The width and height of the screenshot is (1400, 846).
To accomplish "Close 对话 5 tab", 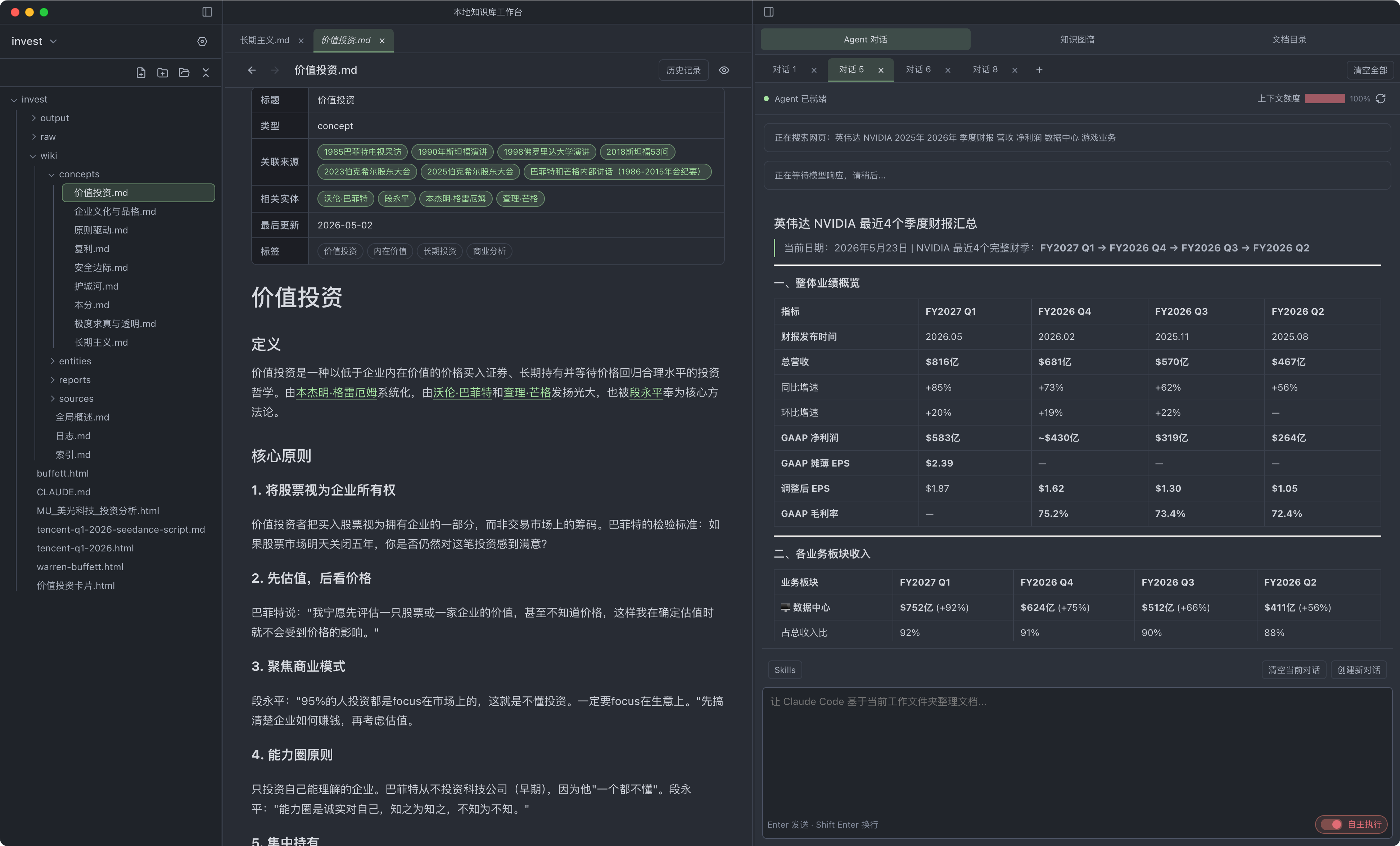I will click(881, 70).
